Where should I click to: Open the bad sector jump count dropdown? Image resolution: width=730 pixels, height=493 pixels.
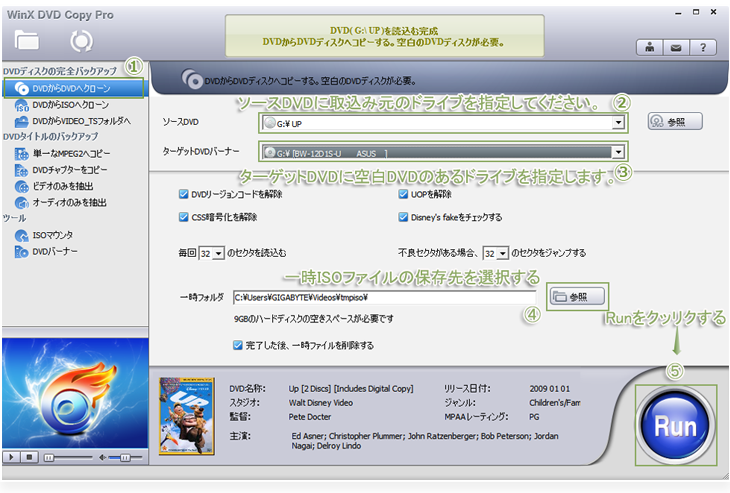503,253
